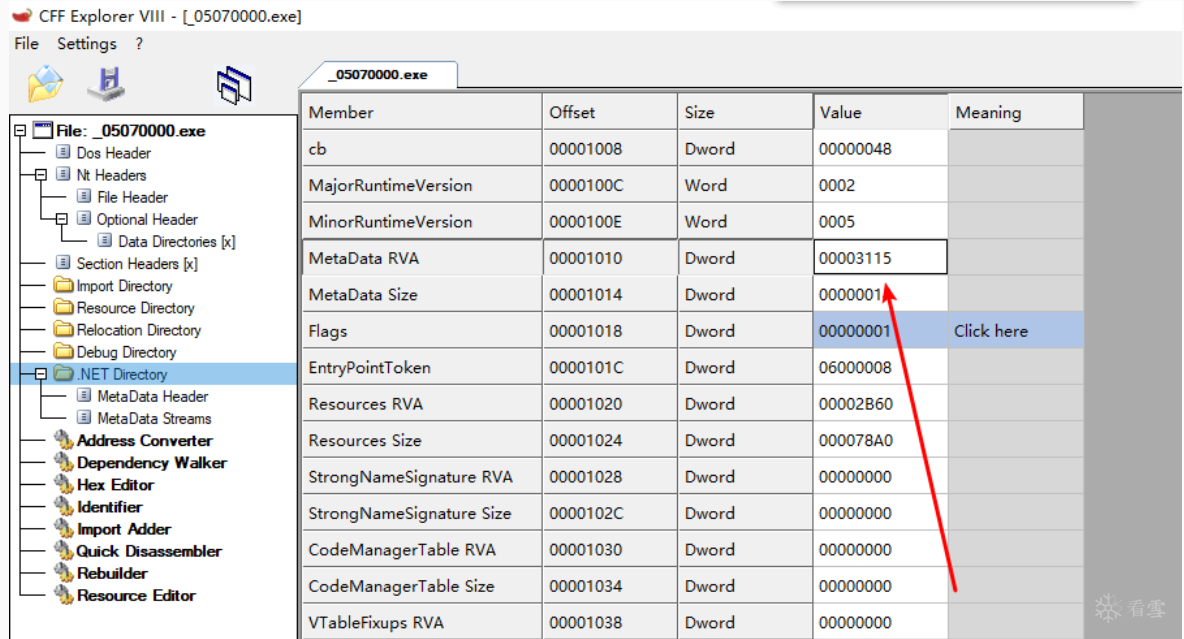
Task: Select the StrongNameSignature Size member cell
Action: [421, 513]
